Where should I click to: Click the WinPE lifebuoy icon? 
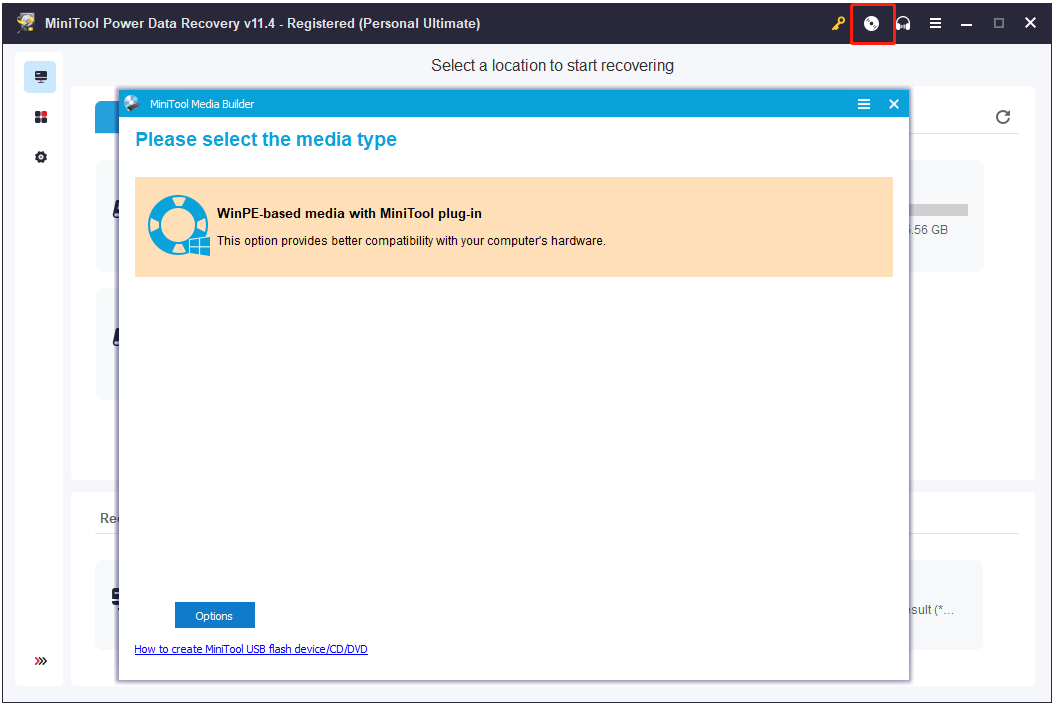point(179,225)
